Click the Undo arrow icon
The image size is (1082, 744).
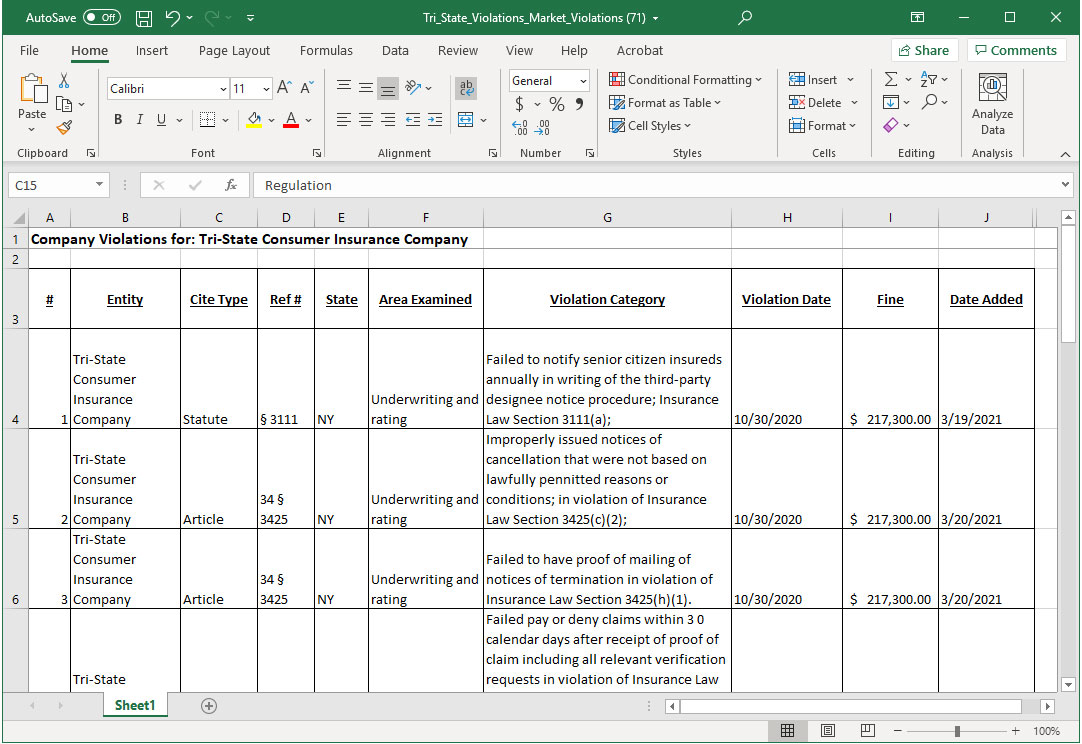[173, 18]
